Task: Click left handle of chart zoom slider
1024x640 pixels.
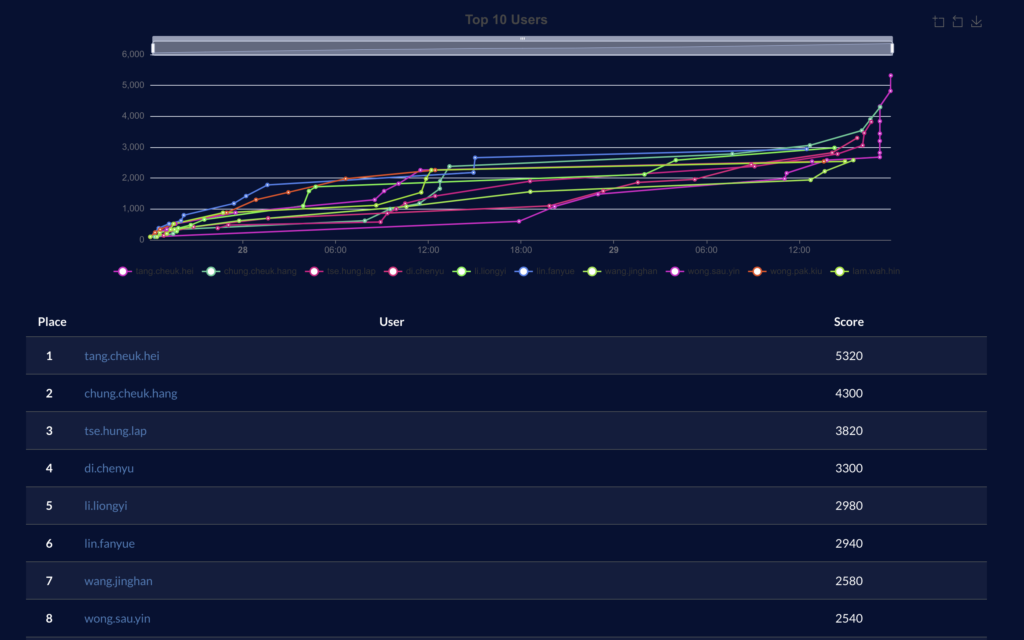Action: (x=153, y=47)
